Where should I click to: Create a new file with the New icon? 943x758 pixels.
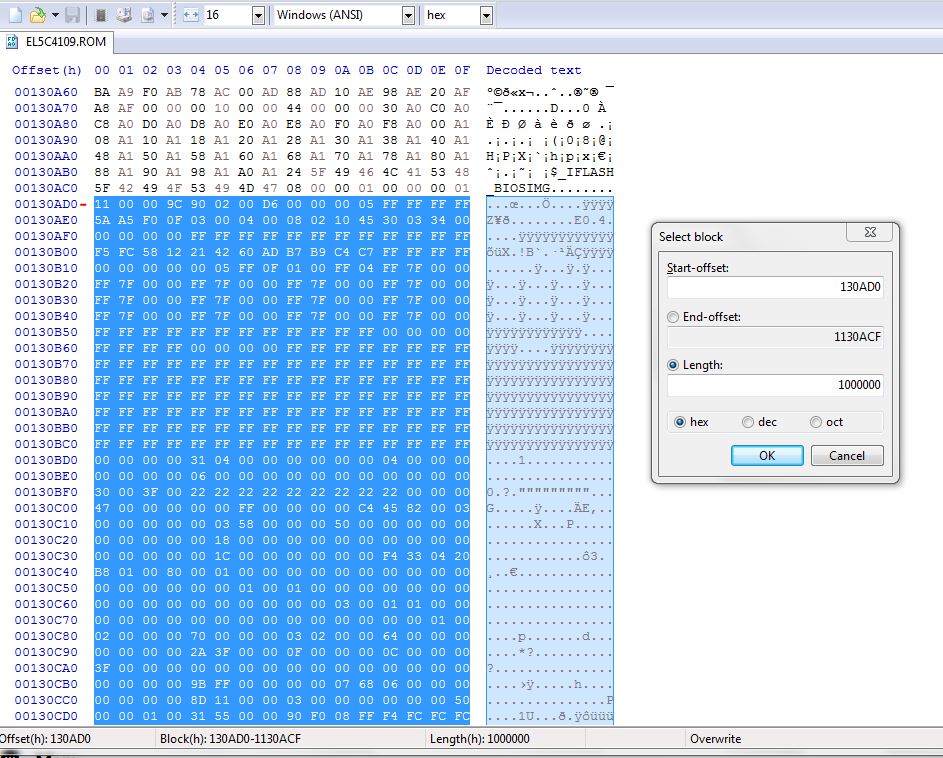pyautogui.click(x=15, y=15)
